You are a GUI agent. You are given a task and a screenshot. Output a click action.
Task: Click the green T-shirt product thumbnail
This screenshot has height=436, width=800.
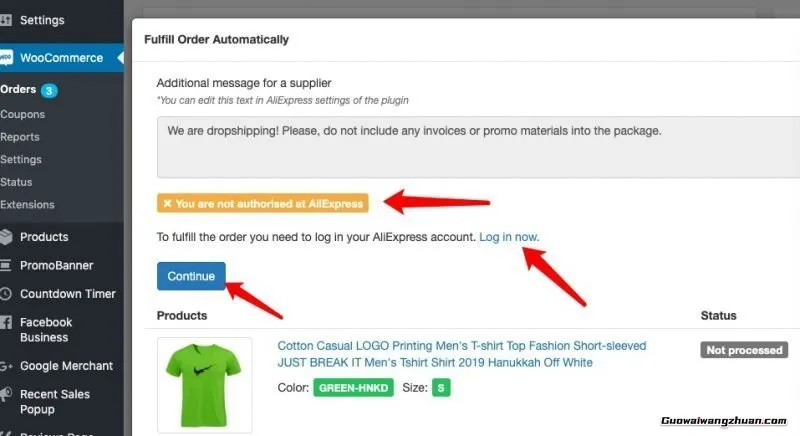204,385
